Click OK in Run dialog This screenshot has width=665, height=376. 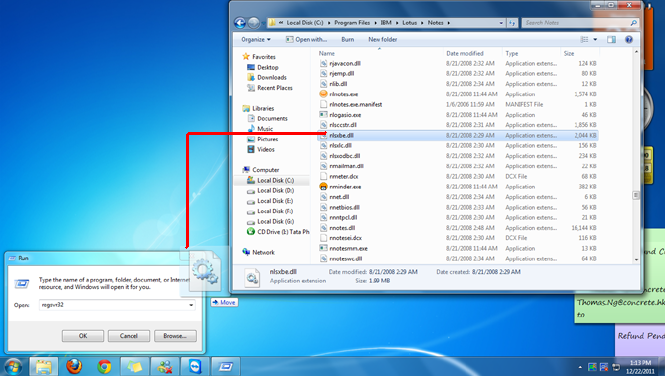(83, 336)
